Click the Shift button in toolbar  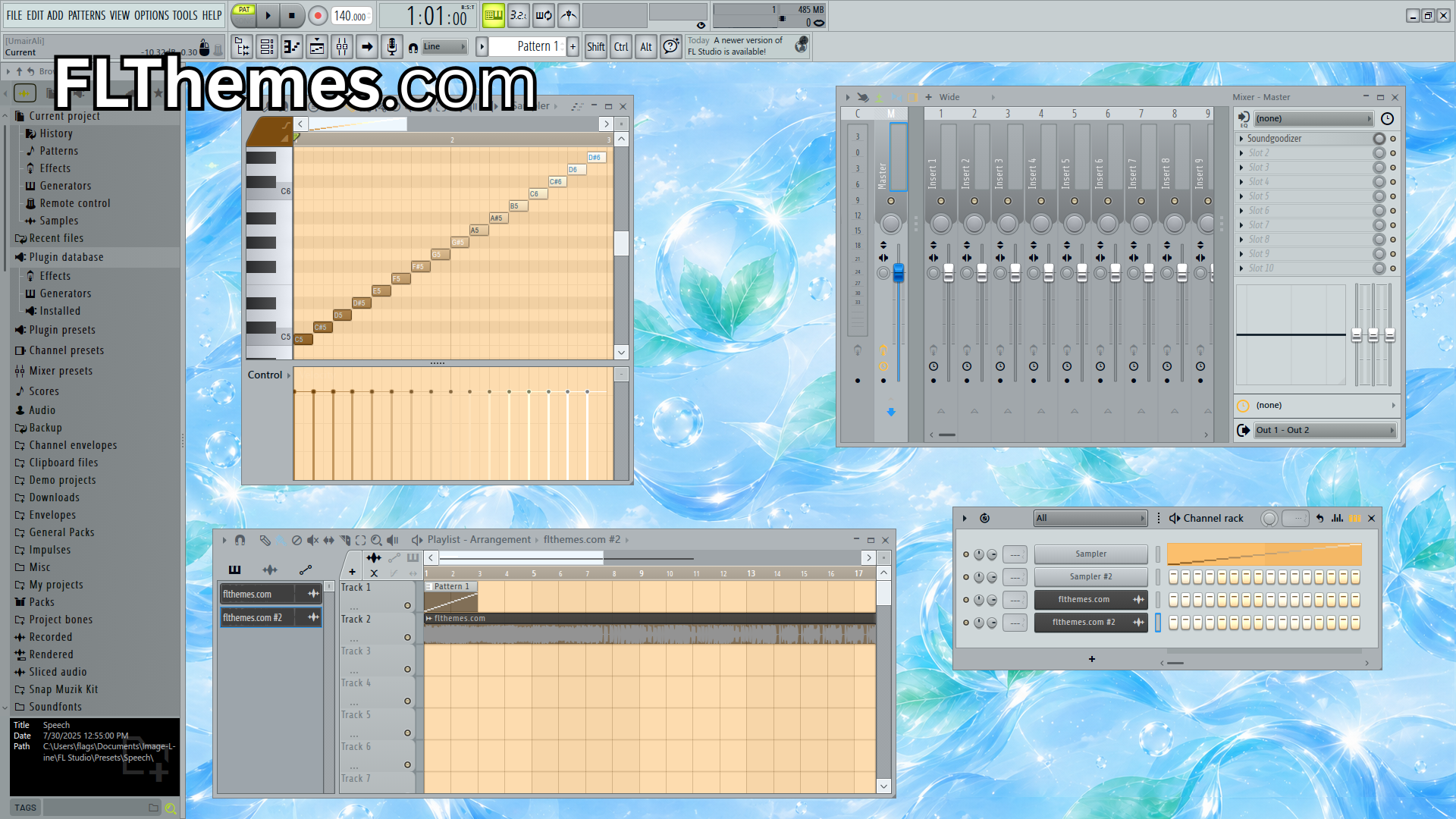[x=596, y=47]
